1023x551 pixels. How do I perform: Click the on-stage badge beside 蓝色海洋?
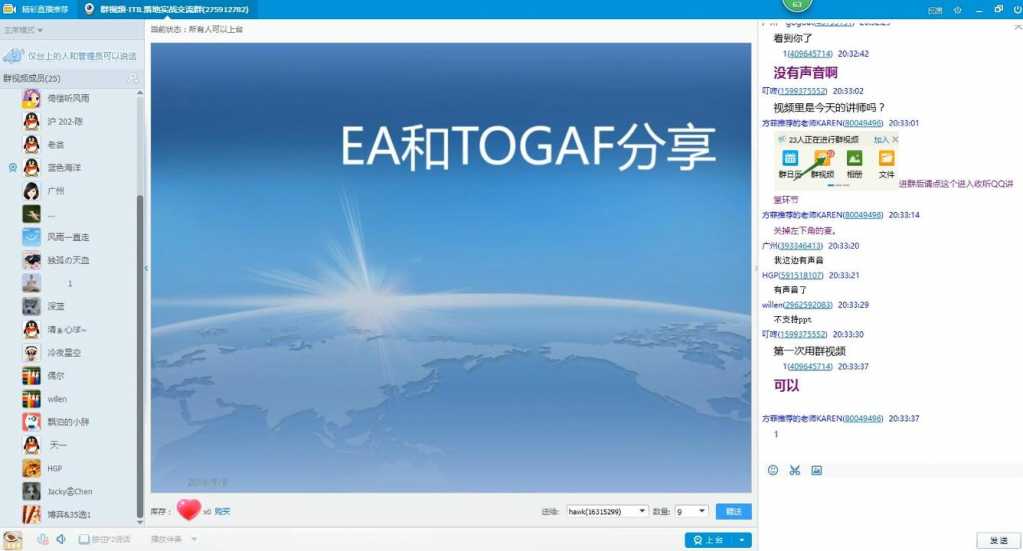tap(12, 168)
